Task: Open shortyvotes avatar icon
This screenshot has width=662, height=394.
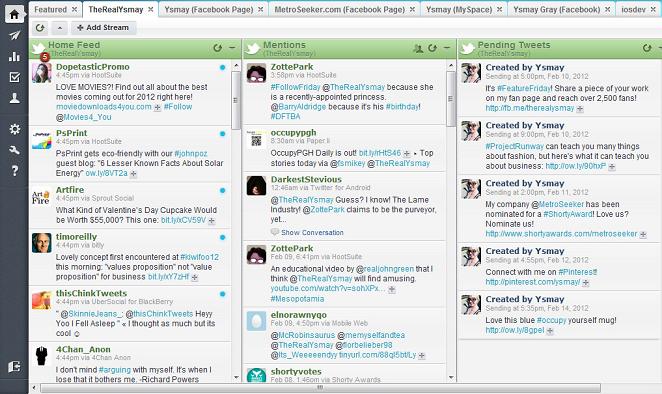Action: coord(256,375)
